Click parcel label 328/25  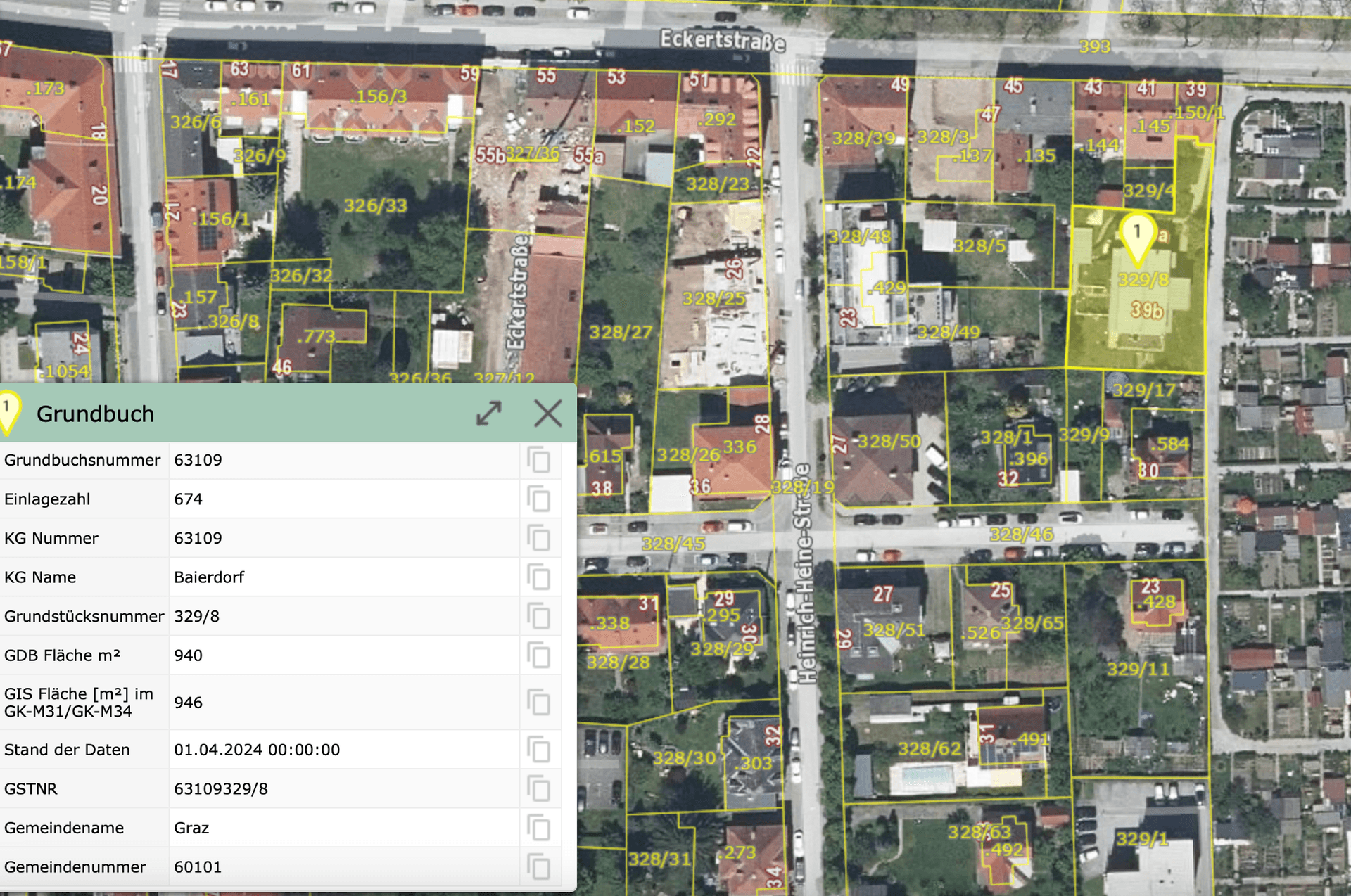[713, 298]
